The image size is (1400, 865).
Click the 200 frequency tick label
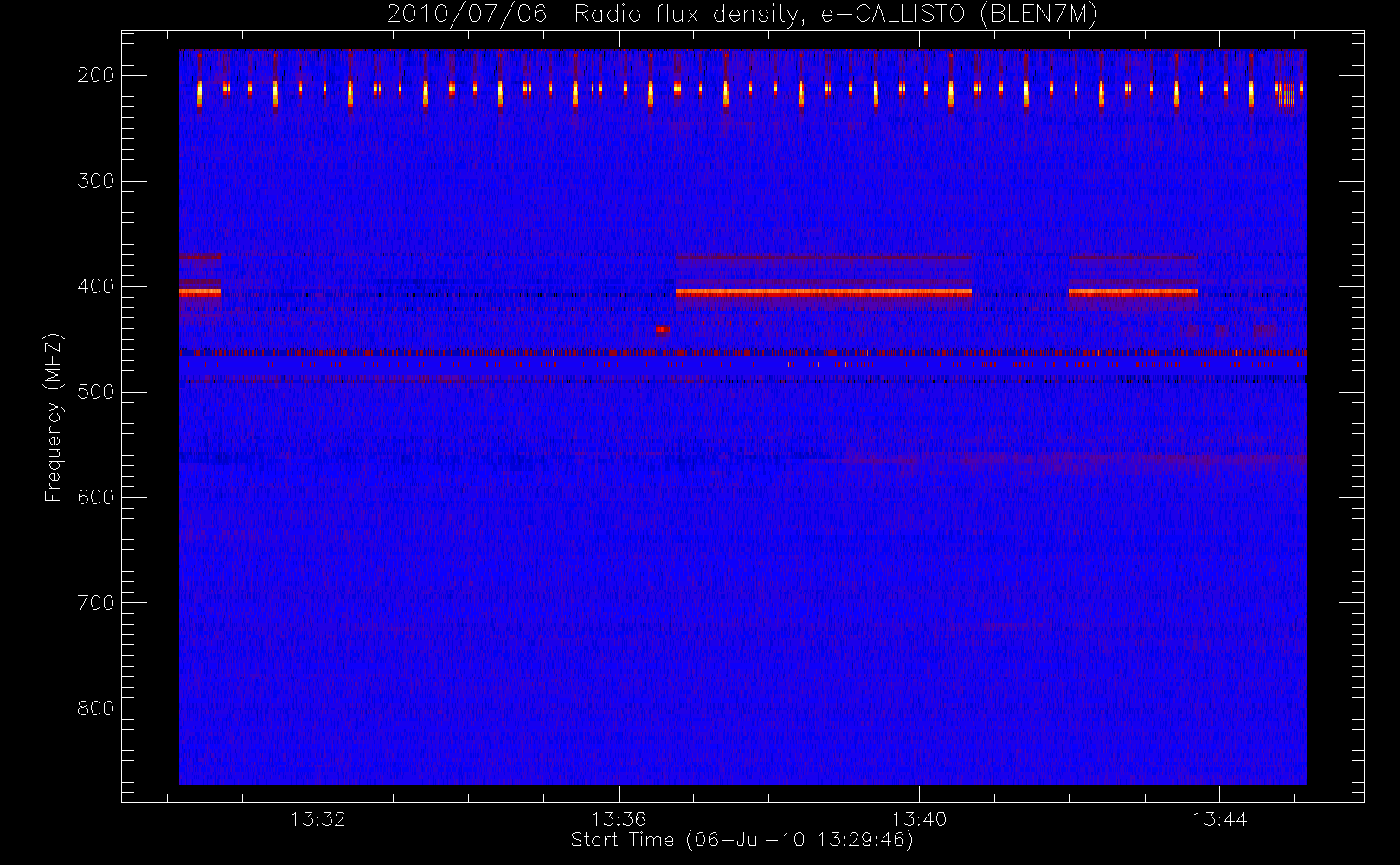coord(96,75)
